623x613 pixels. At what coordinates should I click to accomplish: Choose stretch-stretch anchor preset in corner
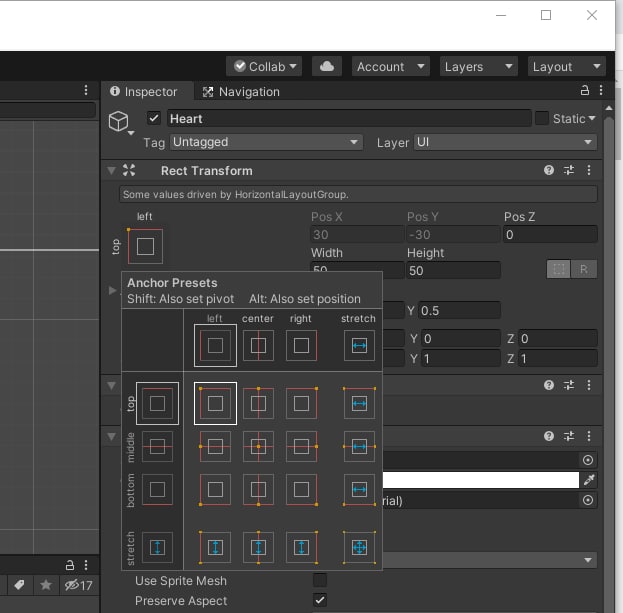[x=359, y=547]
